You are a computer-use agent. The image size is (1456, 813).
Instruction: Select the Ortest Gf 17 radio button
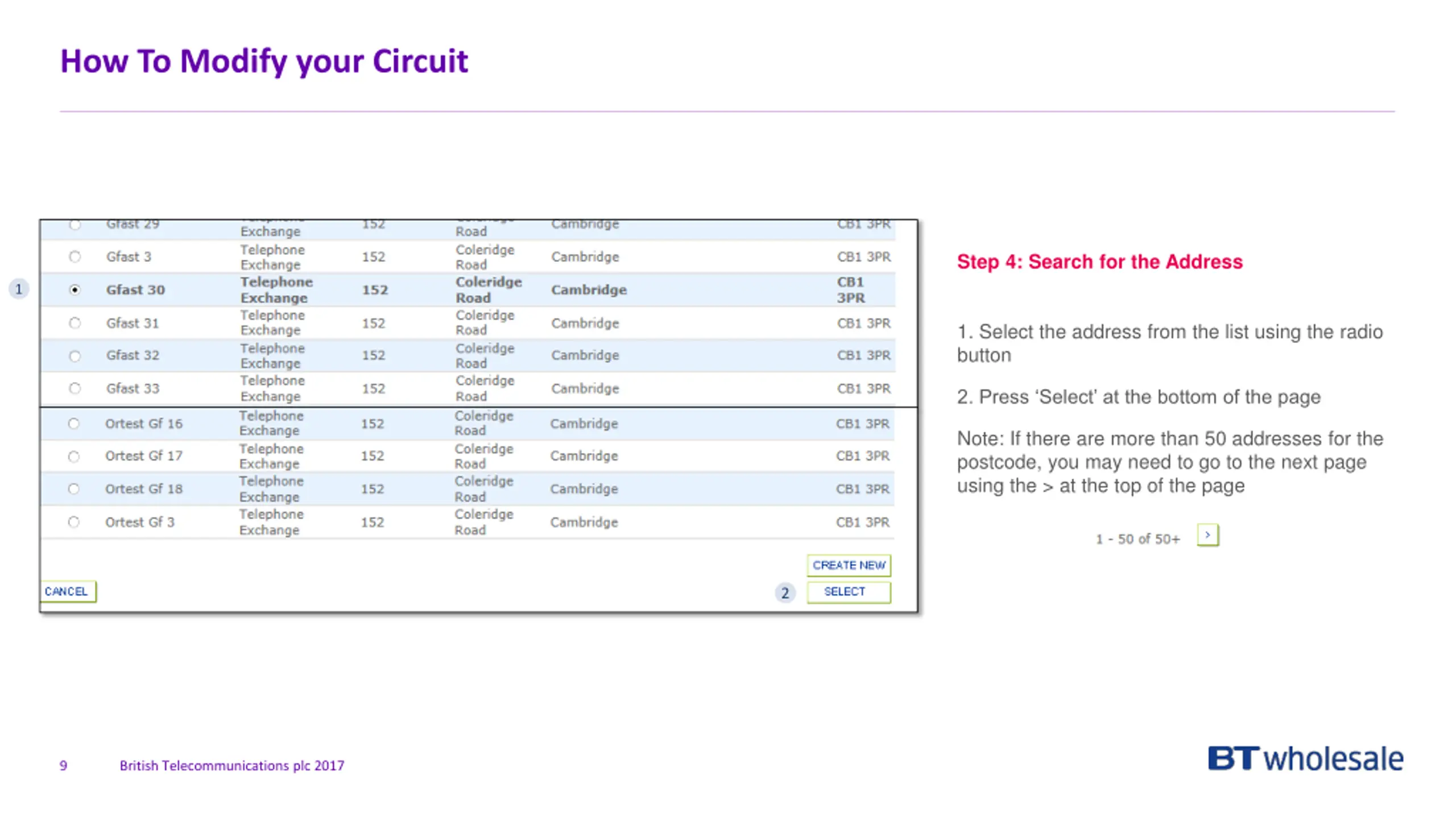point(73,457)
